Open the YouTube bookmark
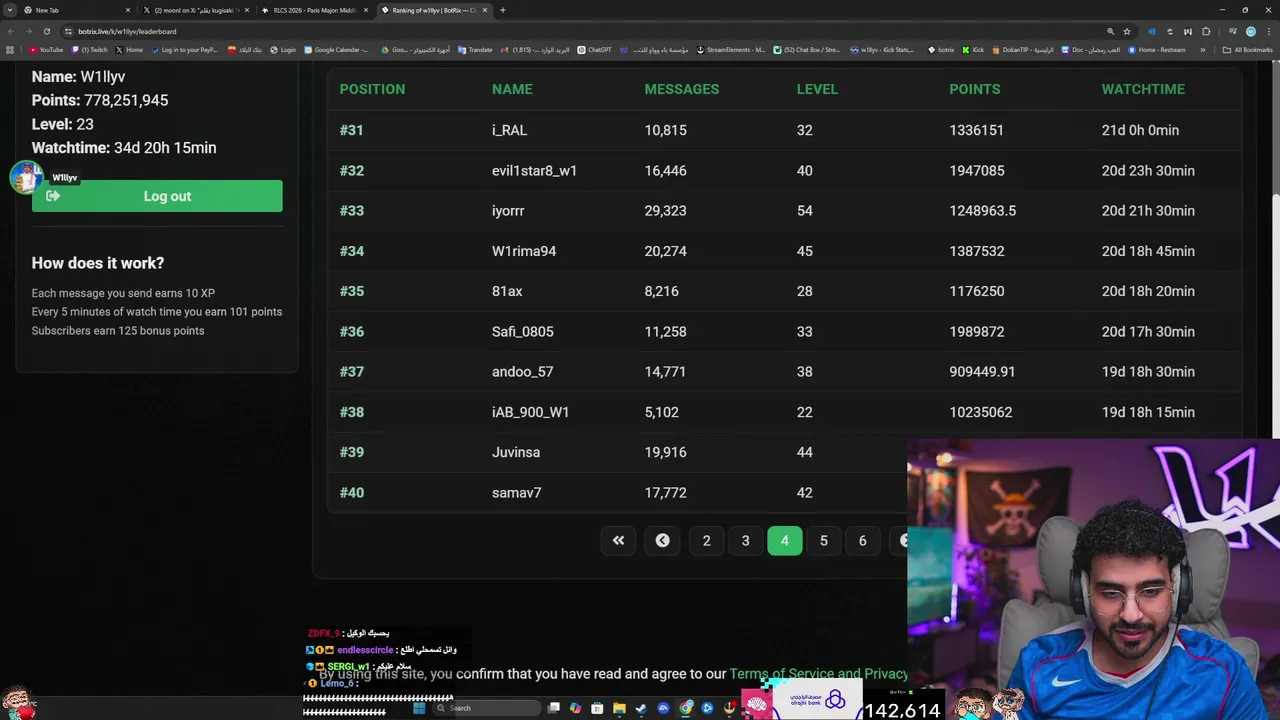Viewport: 1280px width, 720px height. pyautogui.click(x=46, y=49)
